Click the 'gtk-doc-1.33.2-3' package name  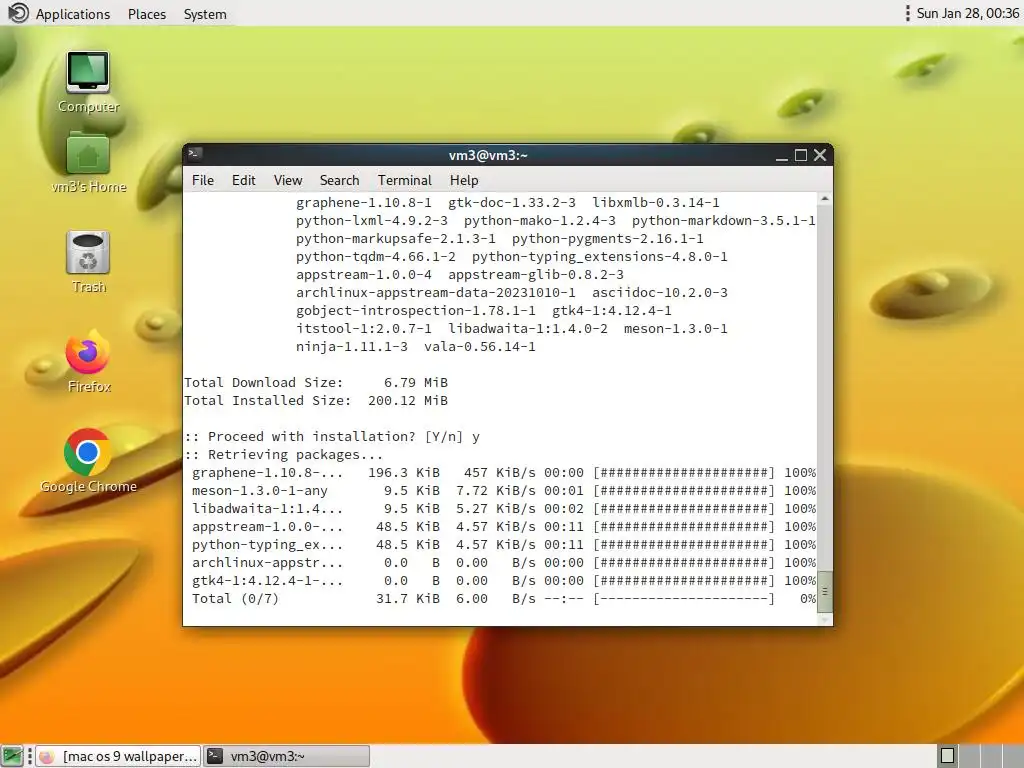512,202
